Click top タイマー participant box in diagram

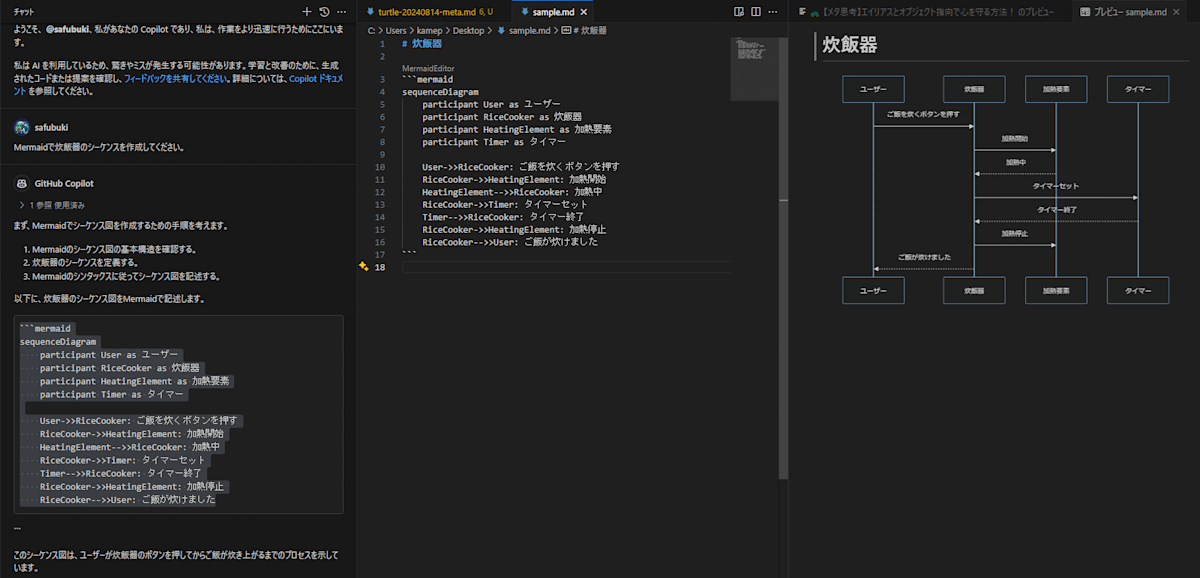pyautogui.click(x=1138, y=89)
